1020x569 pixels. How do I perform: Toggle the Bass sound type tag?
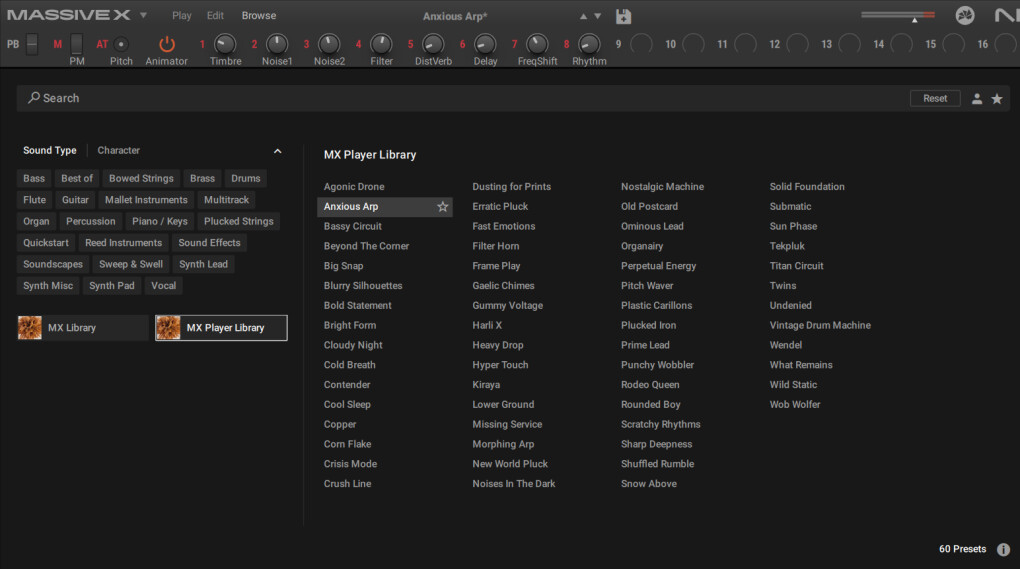pos(35,179)
